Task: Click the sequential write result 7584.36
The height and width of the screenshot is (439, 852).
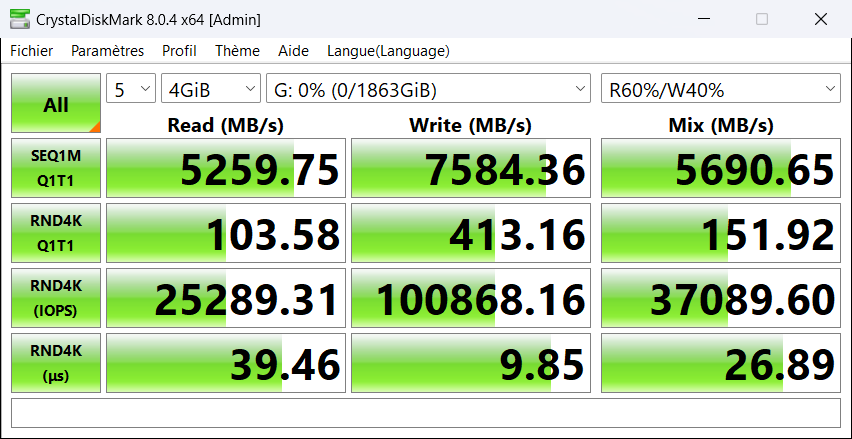Action: click(x=471, y=169)
